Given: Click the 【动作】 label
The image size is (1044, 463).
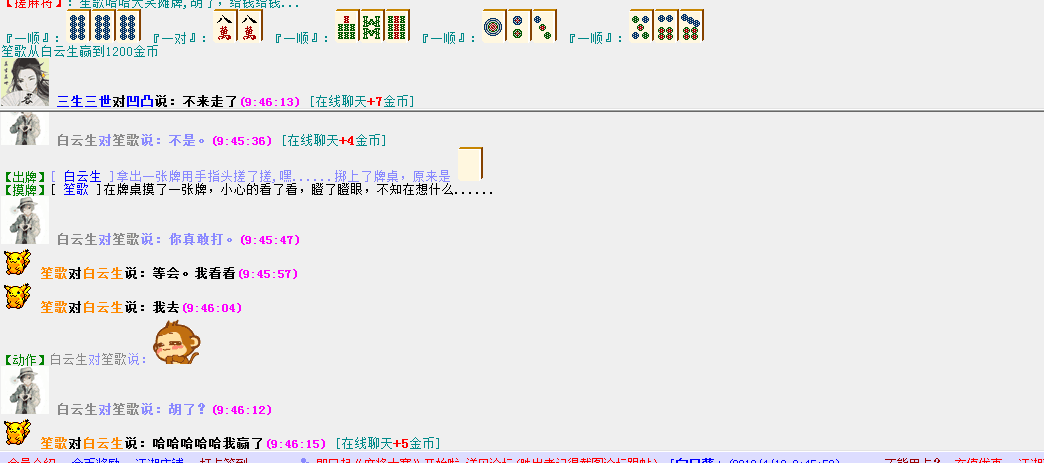Looking at the screenshot, I should tap(25, 359).
